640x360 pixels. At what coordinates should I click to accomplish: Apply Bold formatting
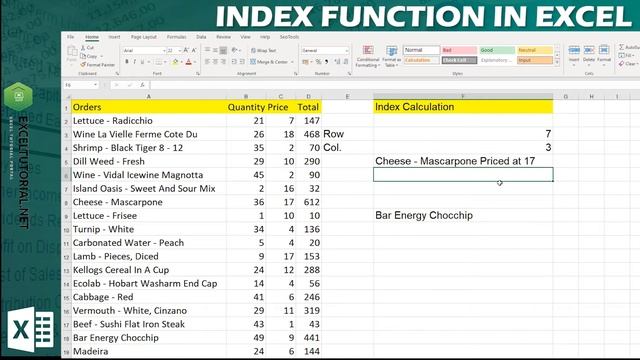[x=127, y=62]
